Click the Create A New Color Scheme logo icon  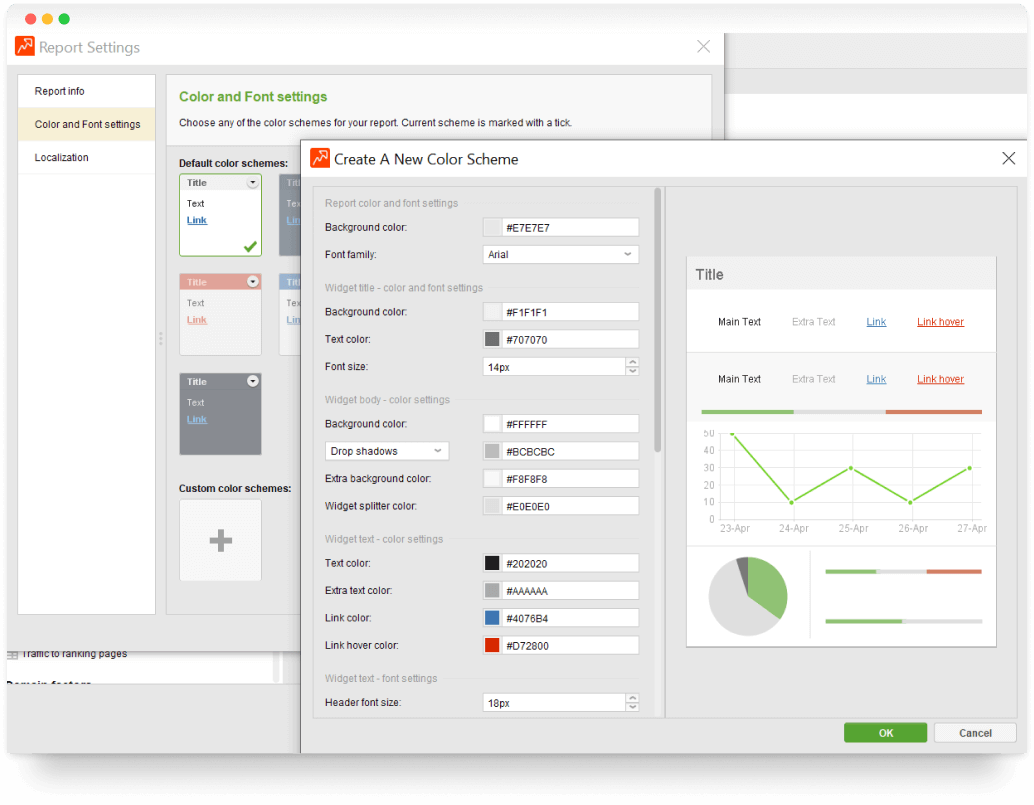click(x=320, y=158)
